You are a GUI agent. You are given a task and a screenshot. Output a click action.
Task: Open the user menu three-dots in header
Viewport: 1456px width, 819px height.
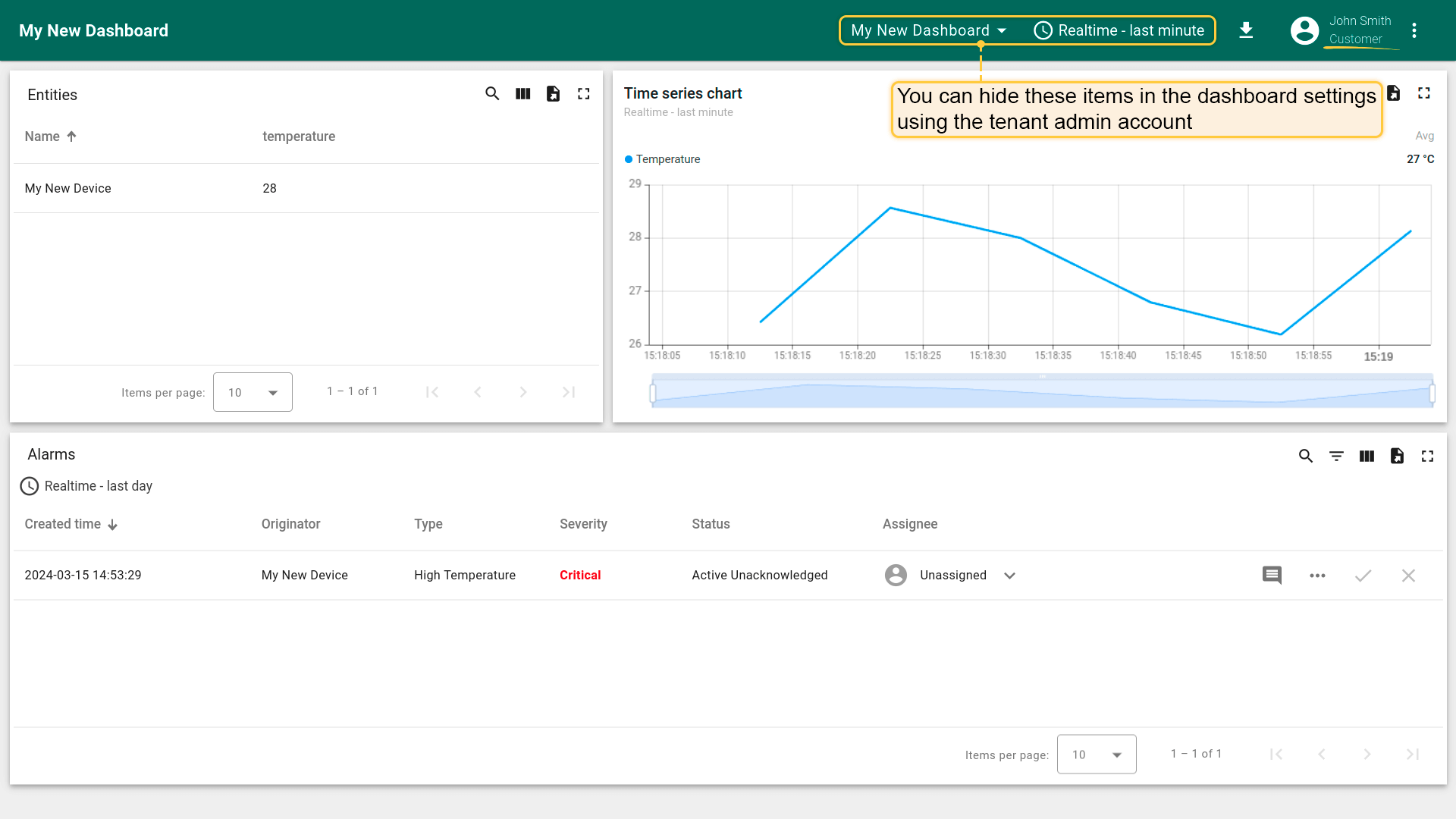tap(1414, 30)
